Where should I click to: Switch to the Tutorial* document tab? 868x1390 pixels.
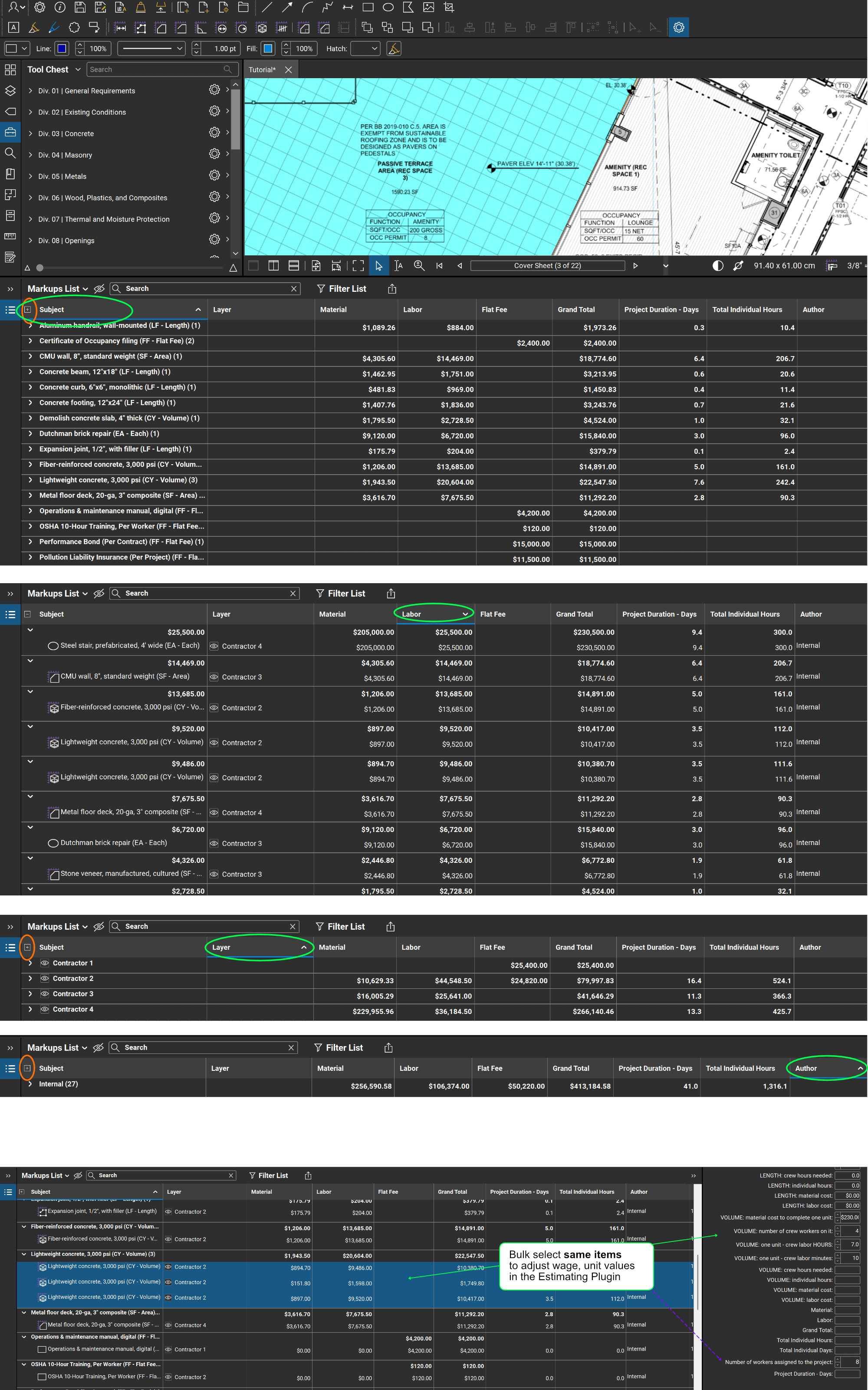[262, 70]
